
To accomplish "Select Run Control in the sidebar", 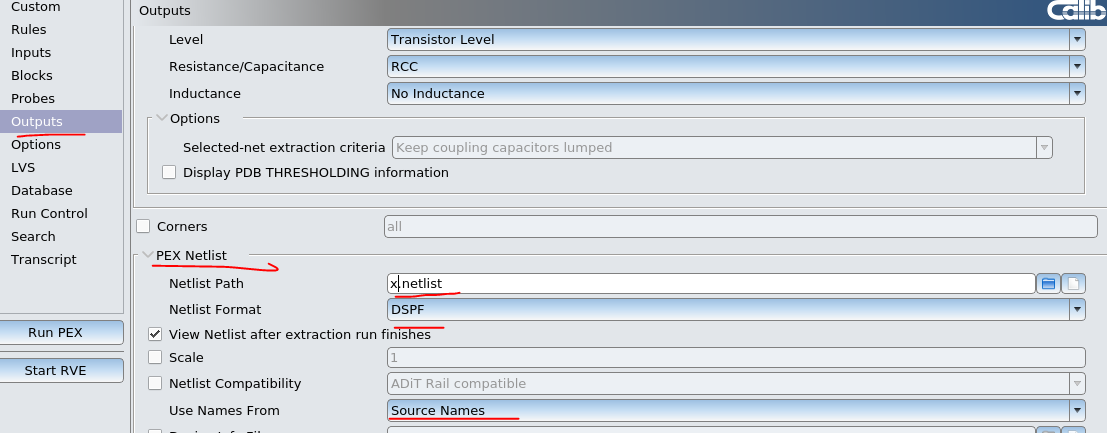I will [49, 214].
